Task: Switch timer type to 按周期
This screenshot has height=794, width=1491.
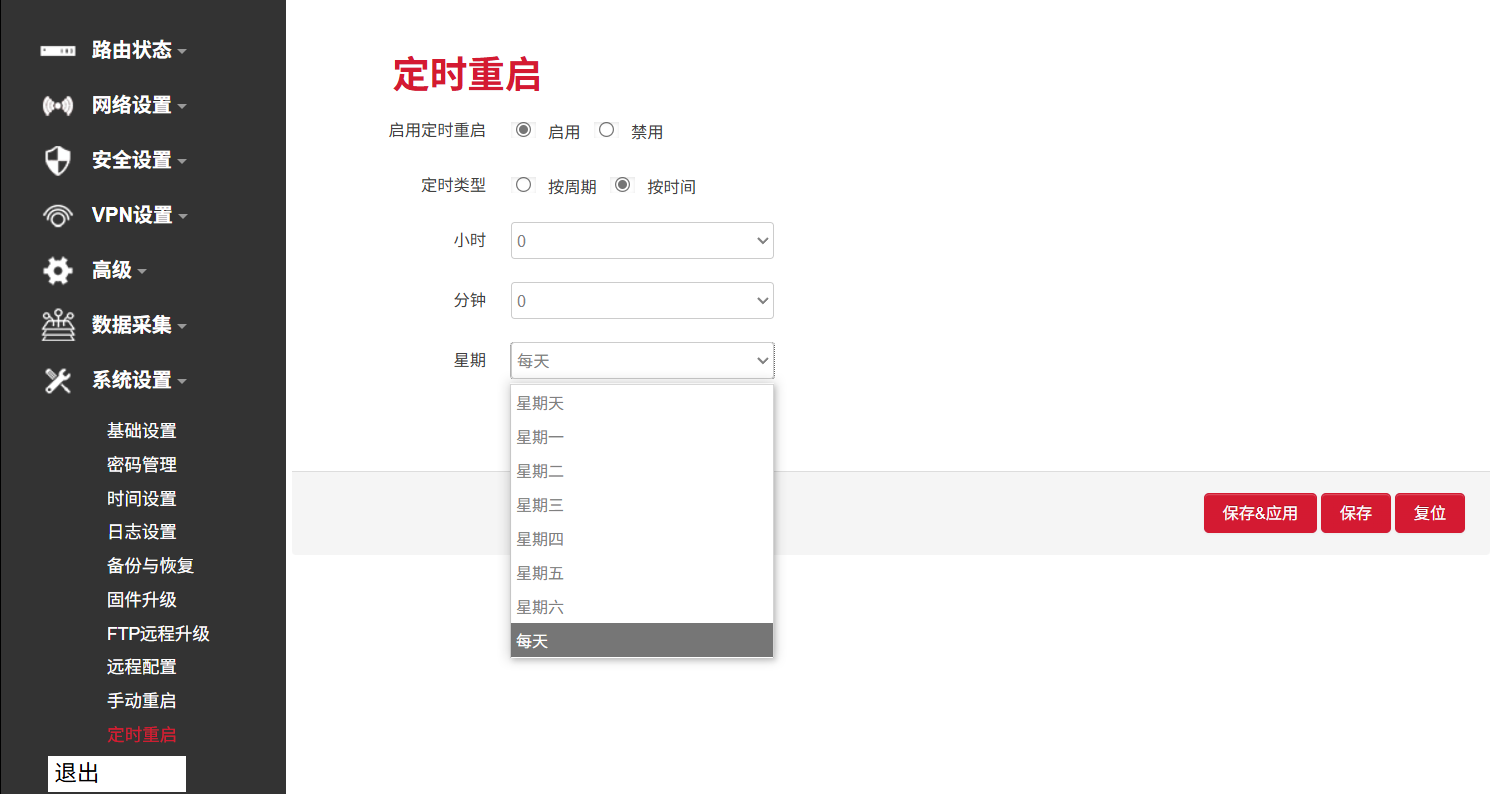Action: [x=523, y=185]
